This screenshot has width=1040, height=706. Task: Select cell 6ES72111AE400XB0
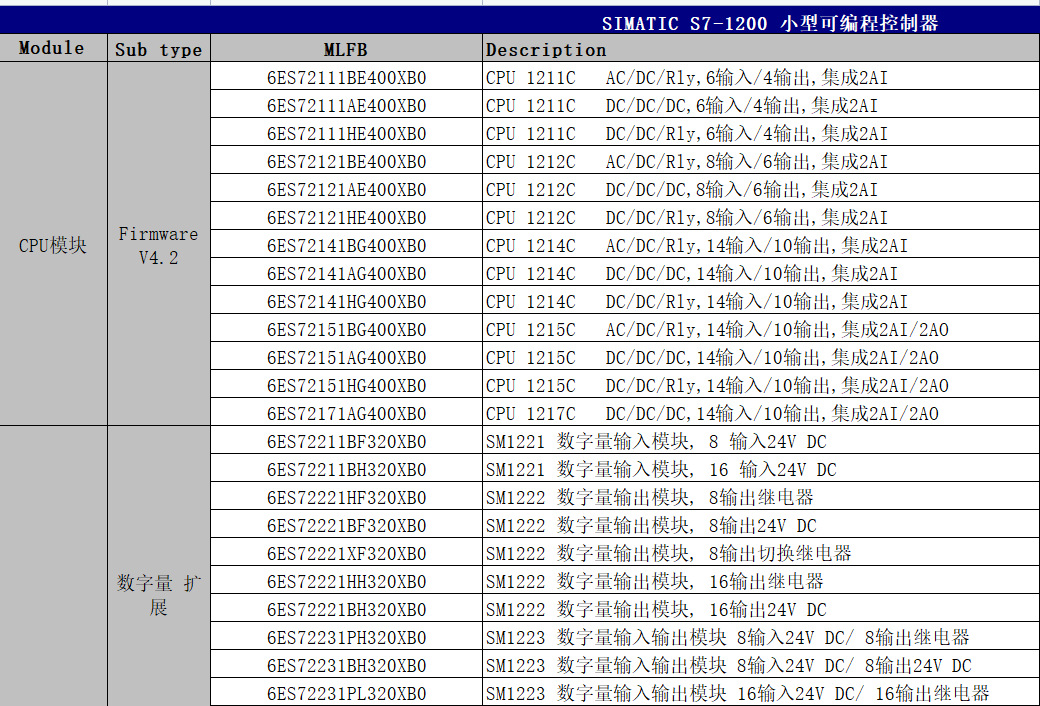click(x=346, y=105)
